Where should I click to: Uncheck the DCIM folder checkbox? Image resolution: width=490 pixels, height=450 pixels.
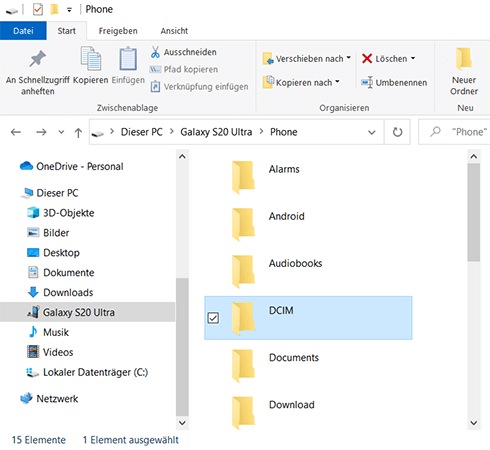213,318
